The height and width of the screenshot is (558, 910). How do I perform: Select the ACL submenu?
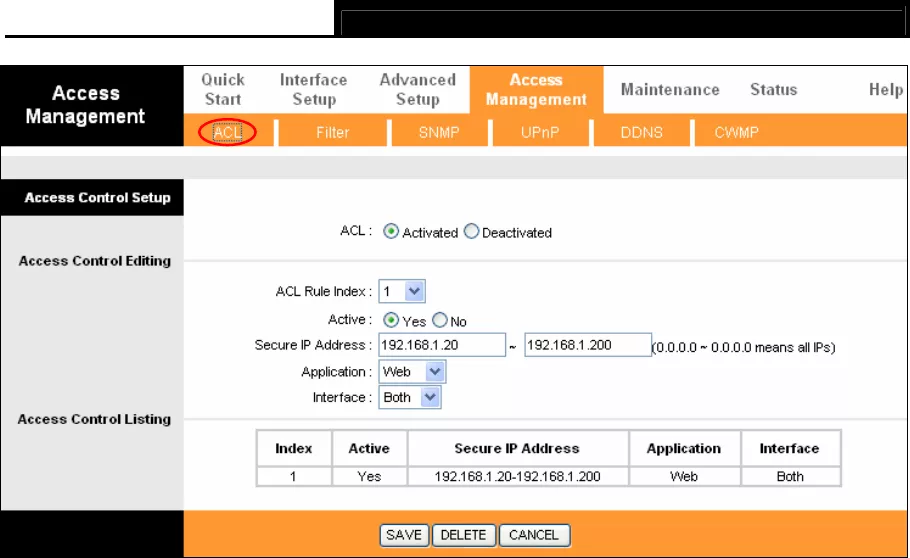click(x=228, y=132)
